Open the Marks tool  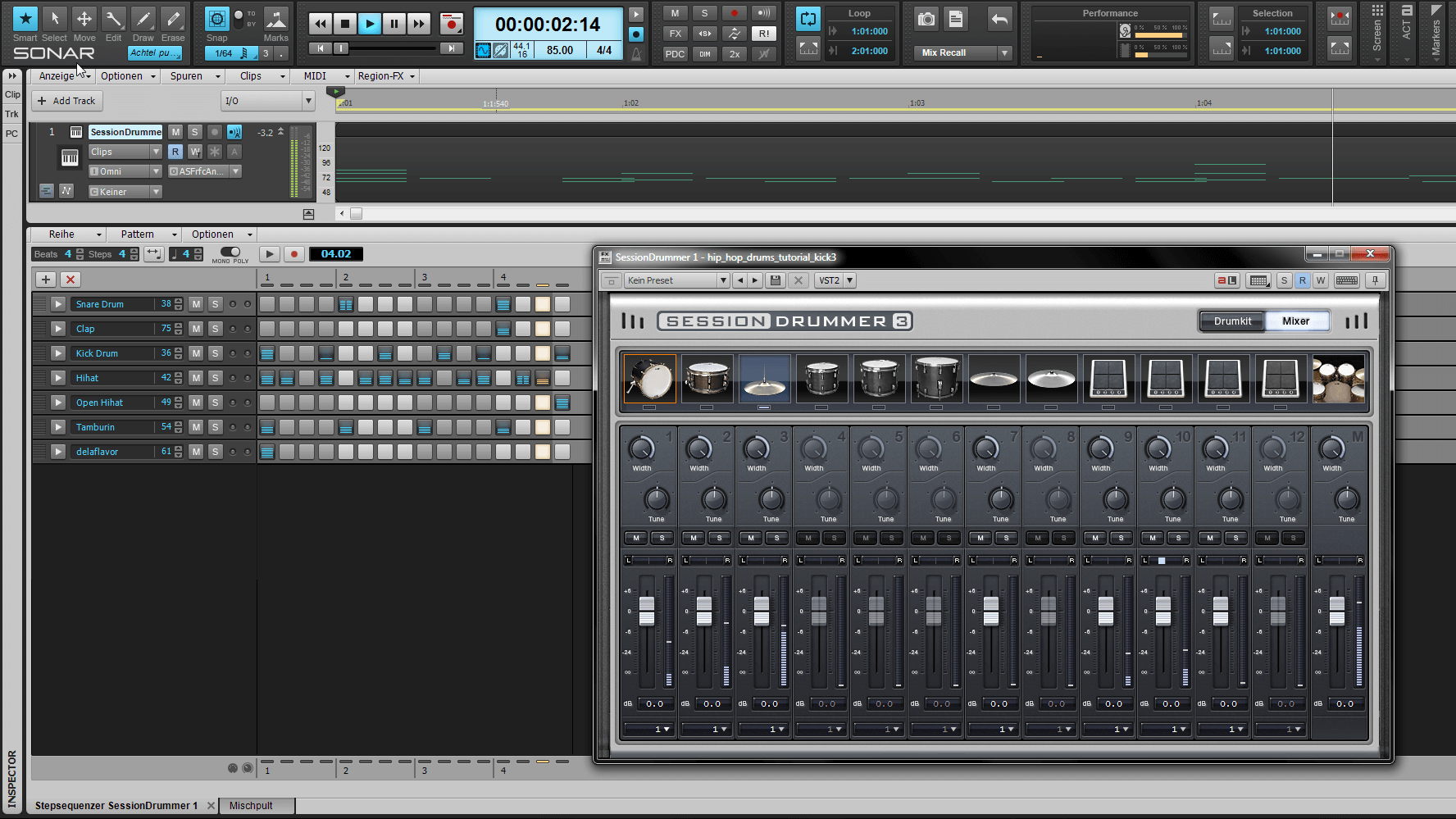(x=276, y=18)
